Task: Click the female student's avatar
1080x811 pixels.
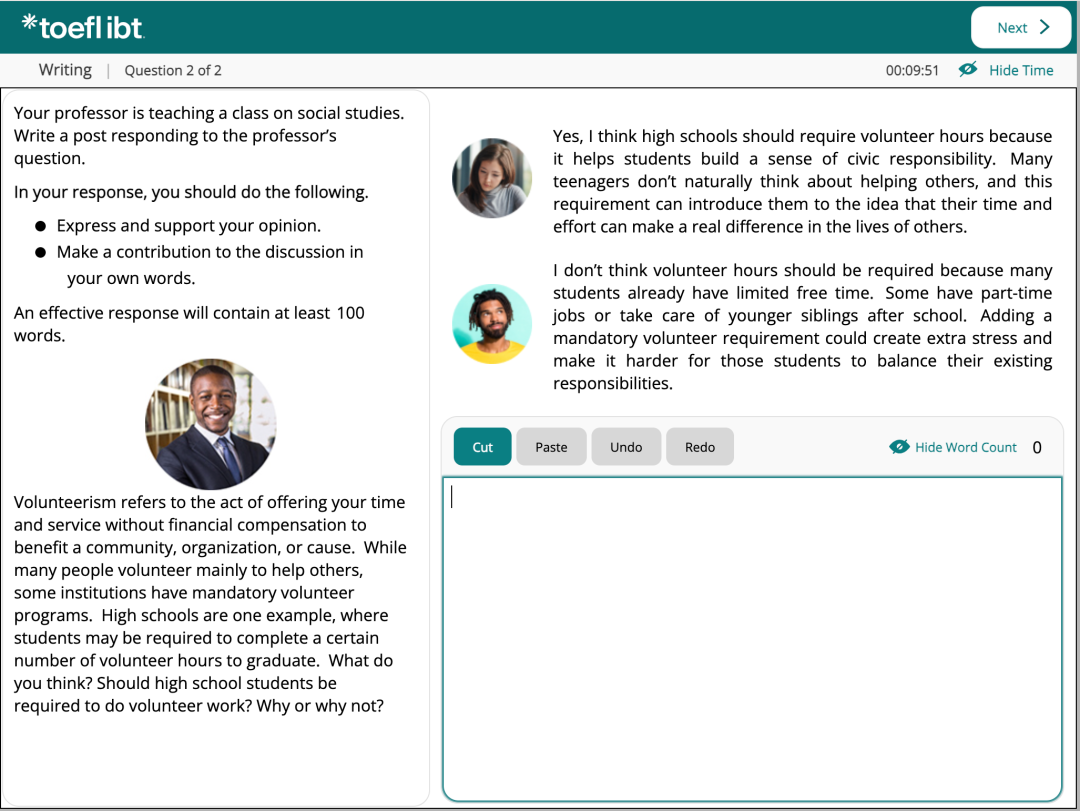Action: click(492, 178)
